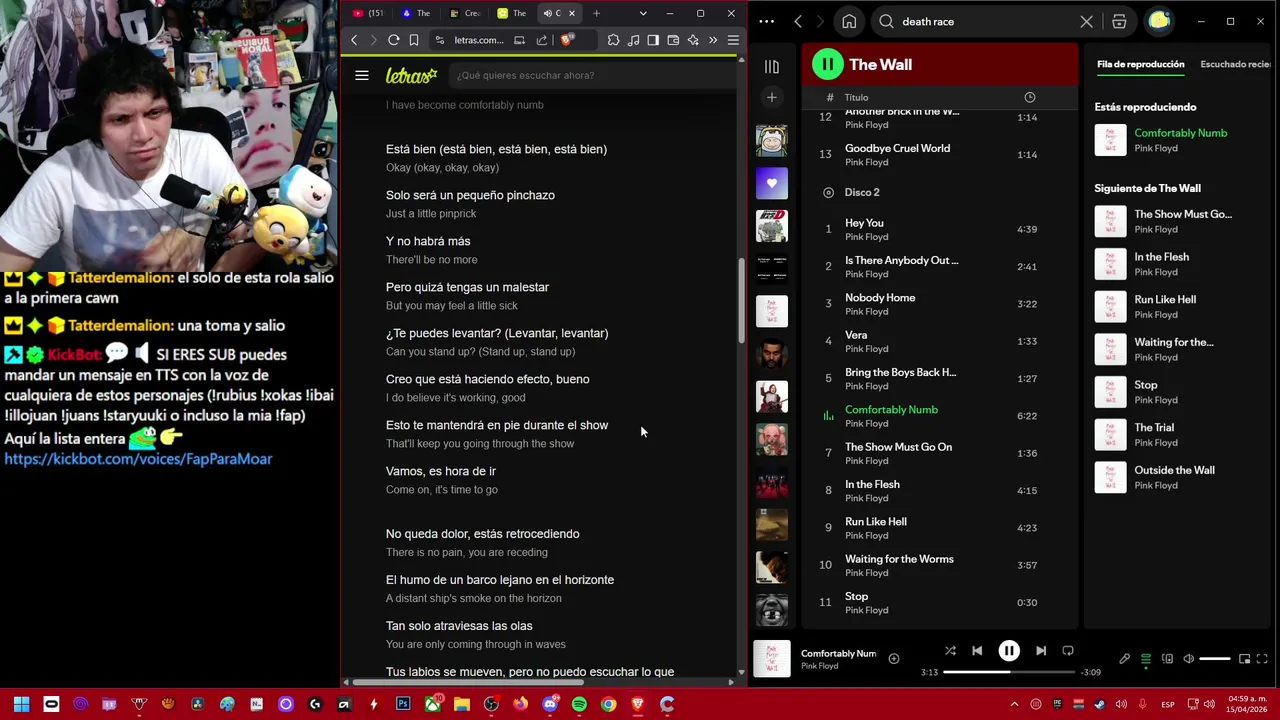Screen dimensions: 1280x720
Task: Open Spotify from taskbar
Action: pyautogui.click(x=579, y=704)
